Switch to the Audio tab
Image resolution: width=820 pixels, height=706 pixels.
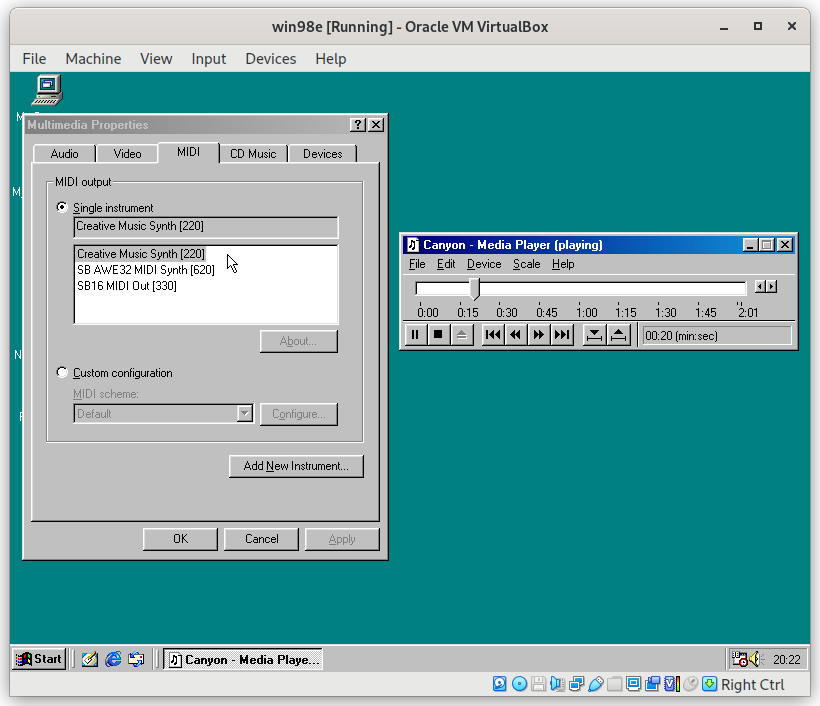[x=64, y=154]
